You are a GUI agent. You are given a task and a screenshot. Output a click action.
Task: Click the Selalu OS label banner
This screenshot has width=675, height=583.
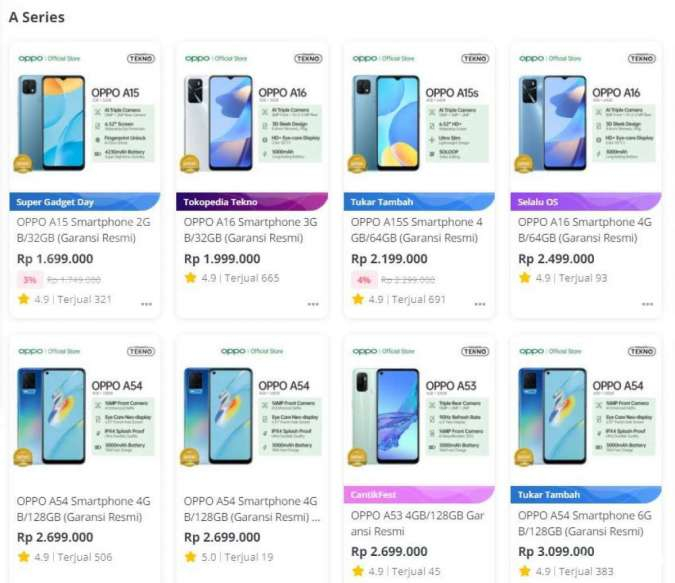click(586, 202)
